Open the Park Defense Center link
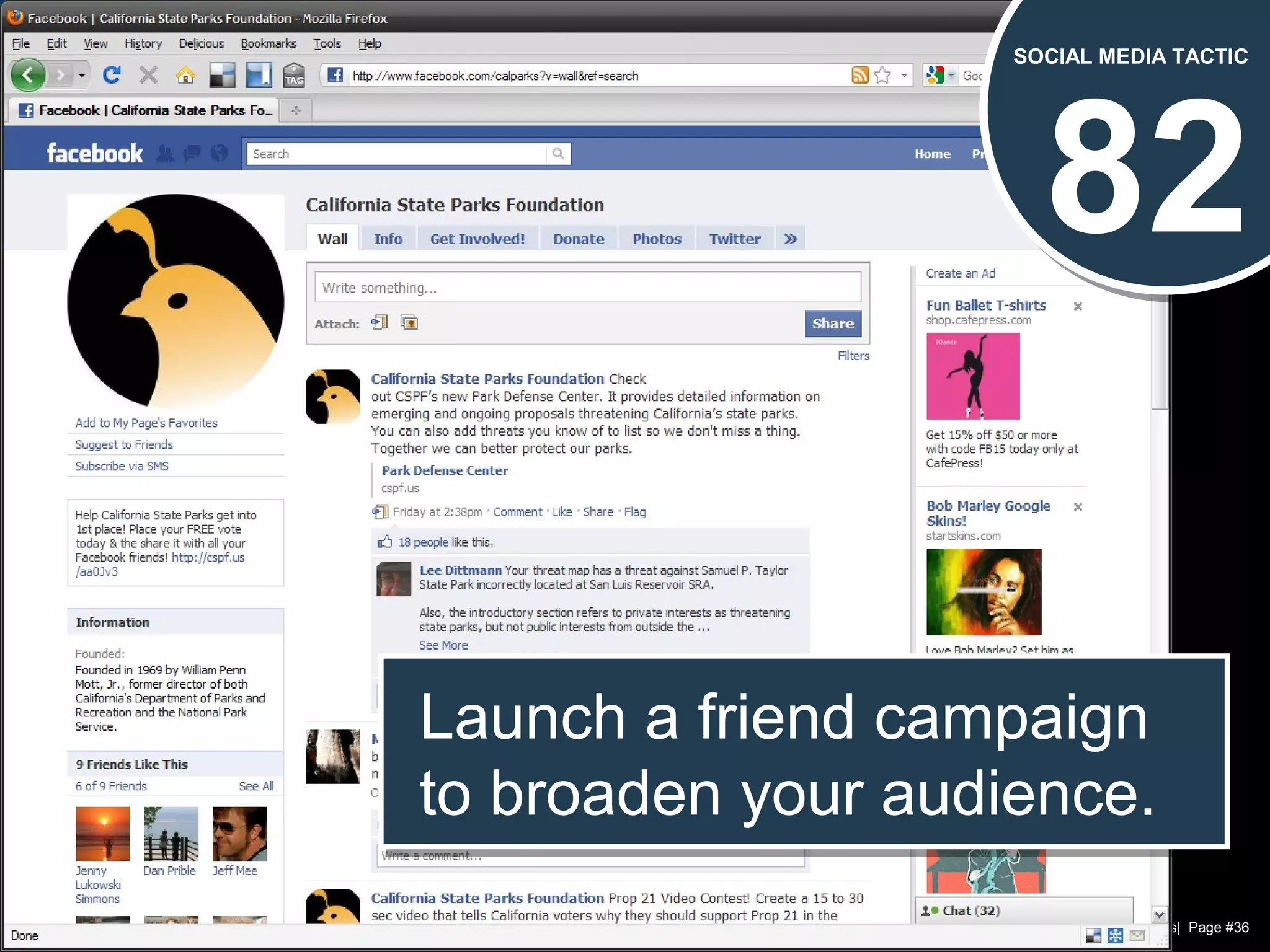The width and height of the screenshot is (1270, 952). [445, 470]
